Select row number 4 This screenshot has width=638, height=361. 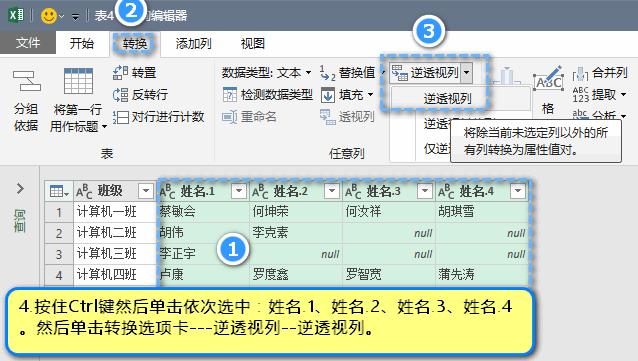[59, 276]
